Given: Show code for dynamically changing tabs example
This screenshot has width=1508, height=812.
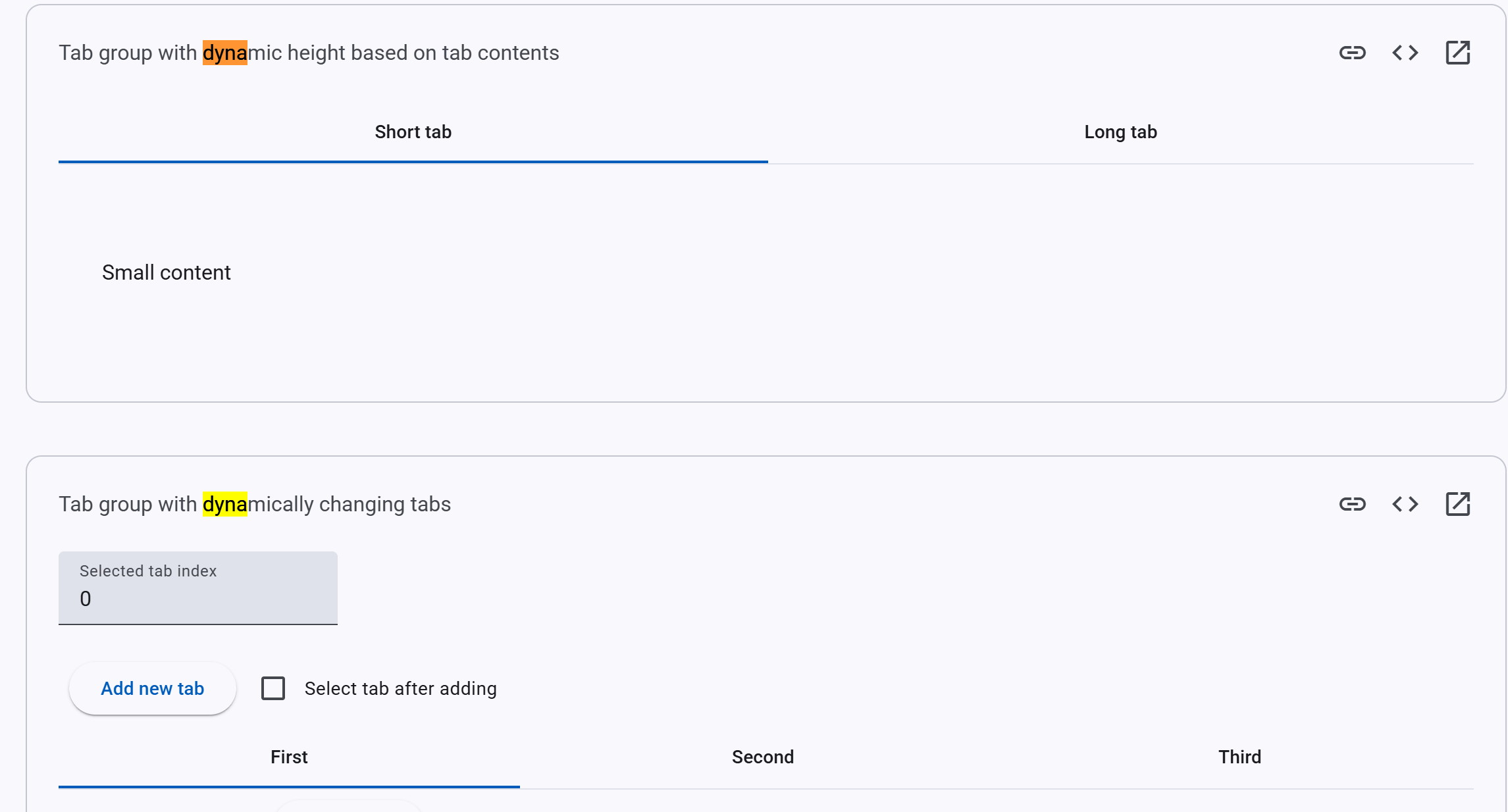Looking at the screenshot, I should tap(1405, 504).
